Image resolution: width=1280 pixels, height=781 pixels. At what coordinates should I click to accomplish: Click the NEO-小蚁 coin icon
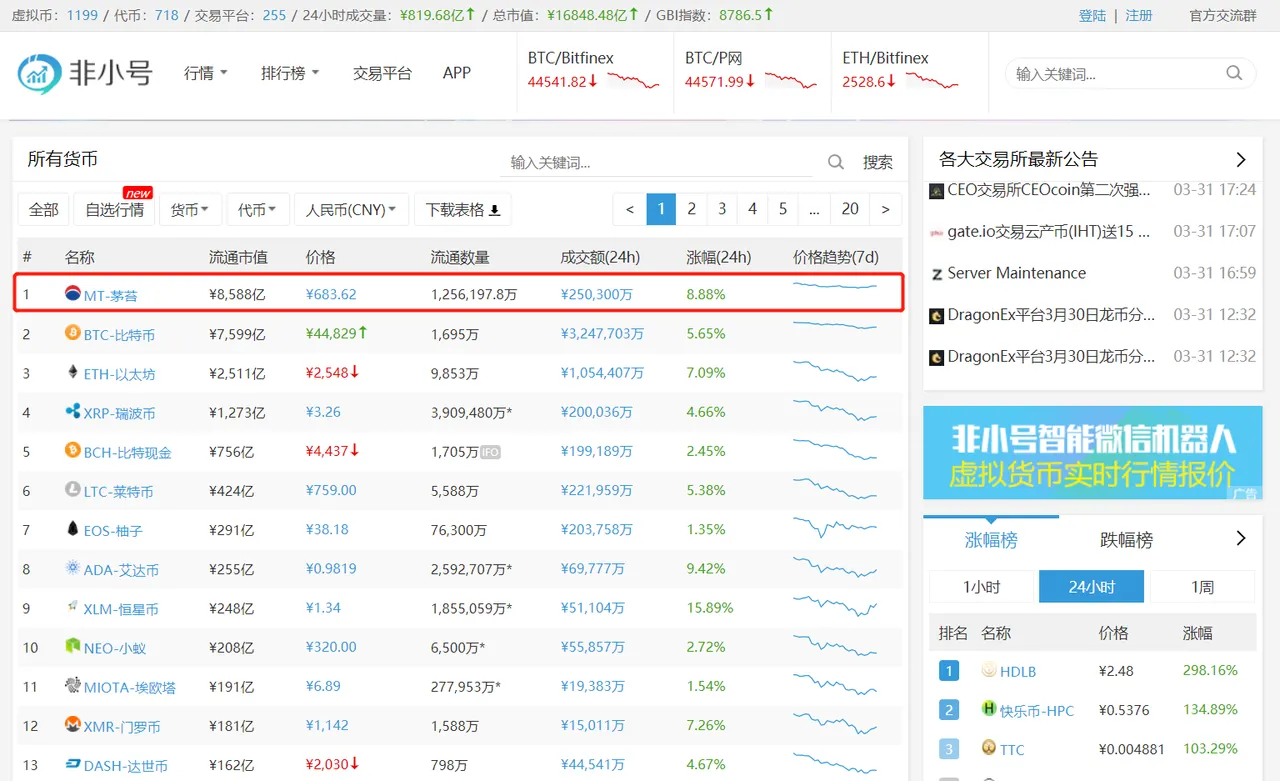(72, 646)
